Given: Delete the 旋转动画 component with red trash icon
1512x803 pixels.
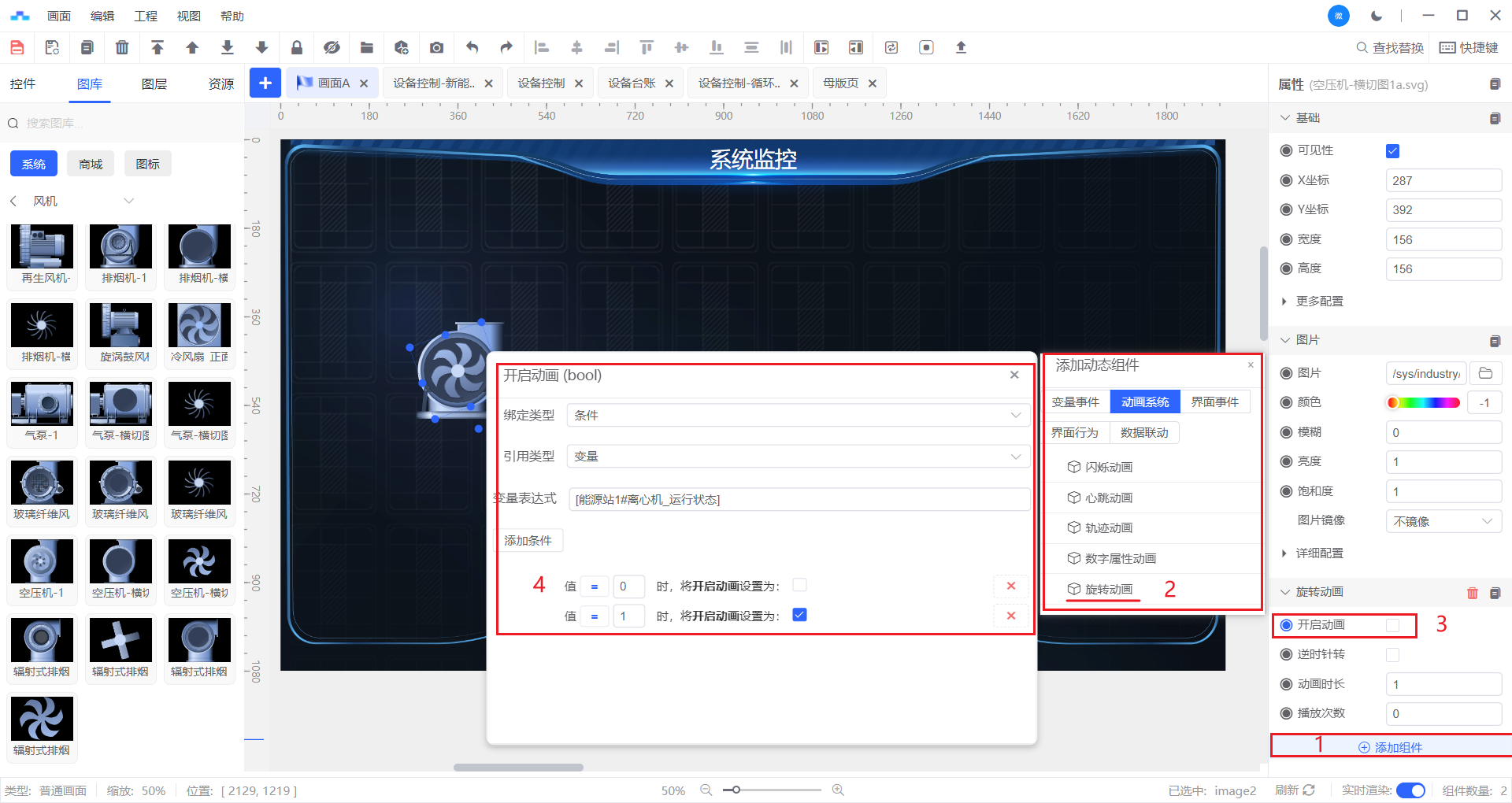Looking at the screenshot, I should [x=1472, y=593].
